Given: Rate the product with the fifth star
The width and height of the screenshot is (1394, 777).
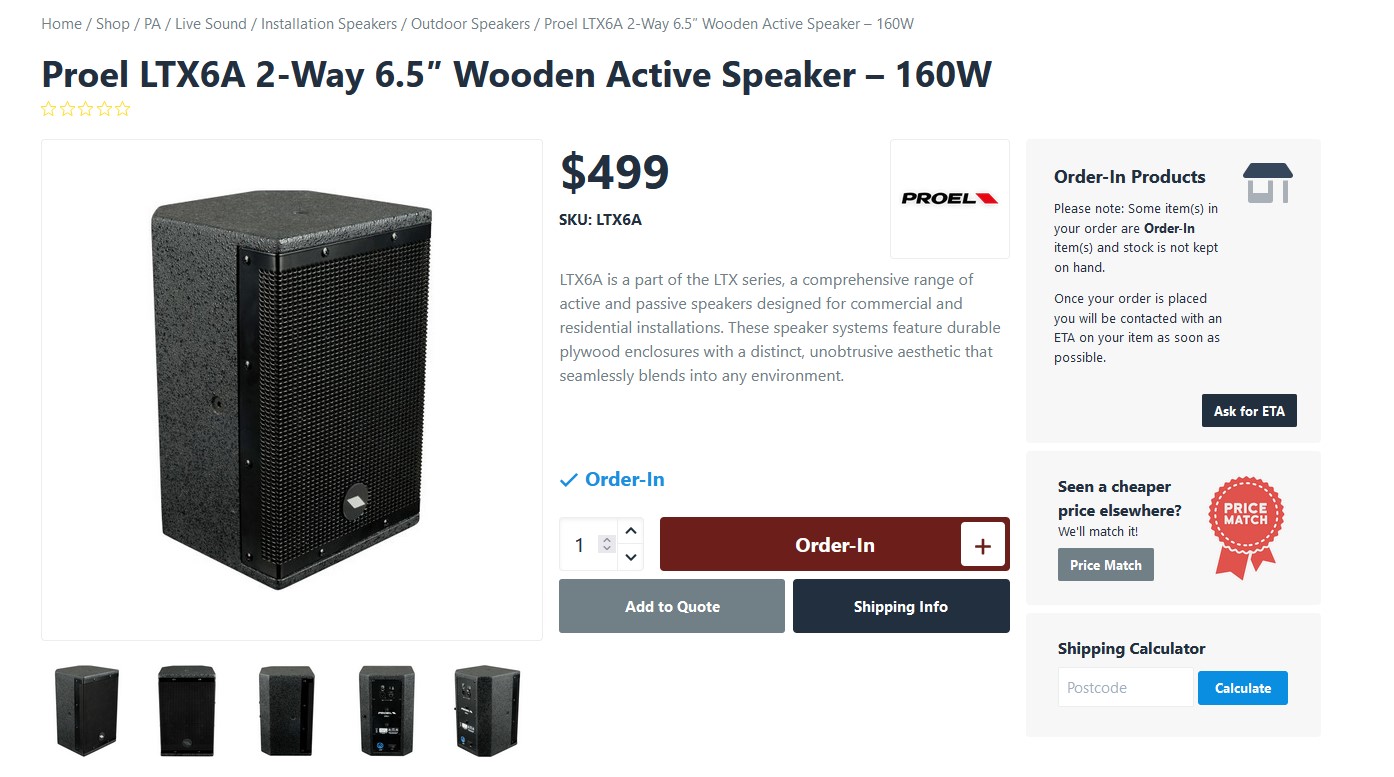Looking at the screenshot, I should [123, 109].
